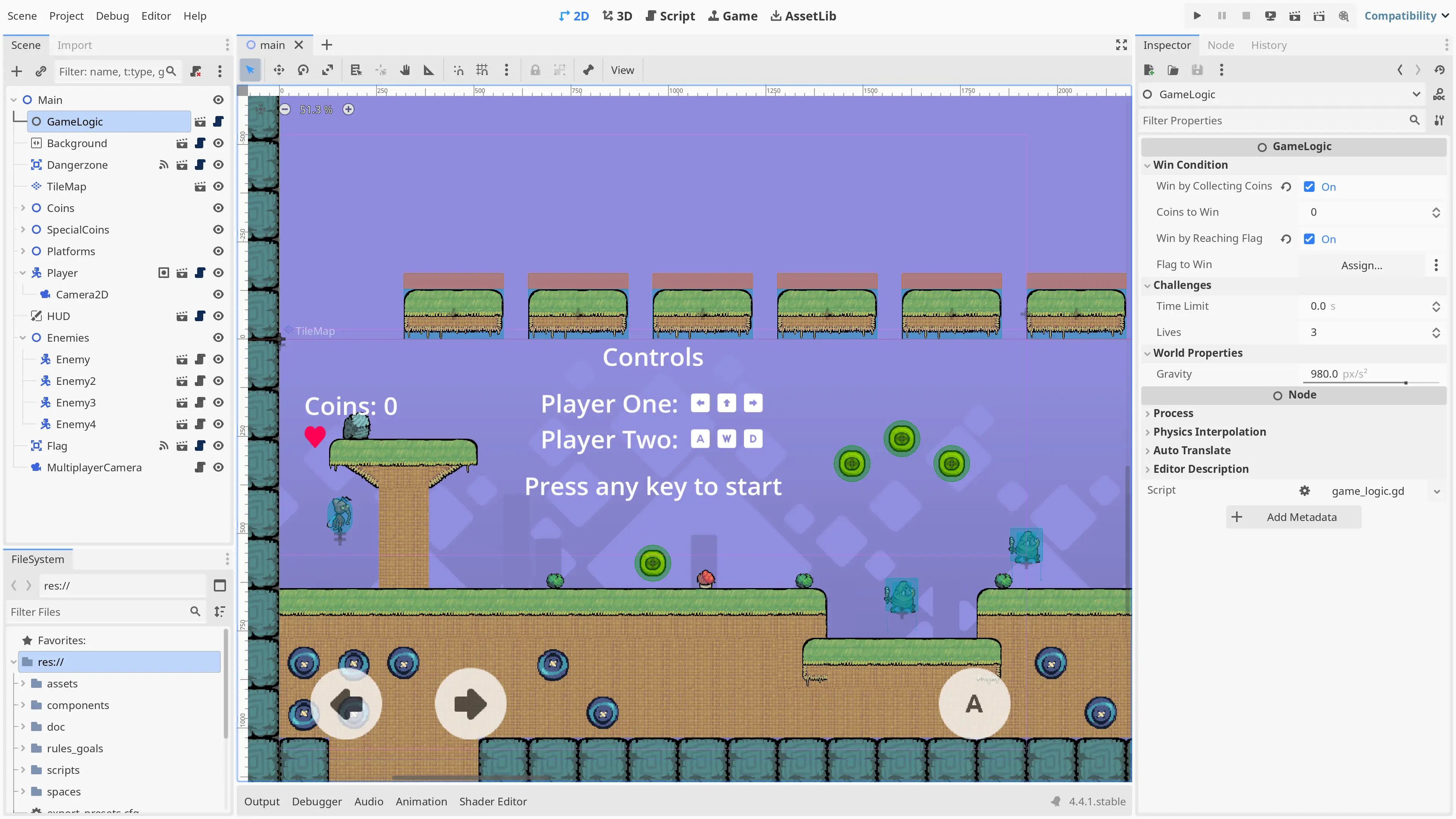Click the instantiate child scene link icon
The image size is (1456, 819).
pyautogui.click(x=41, y=71)
